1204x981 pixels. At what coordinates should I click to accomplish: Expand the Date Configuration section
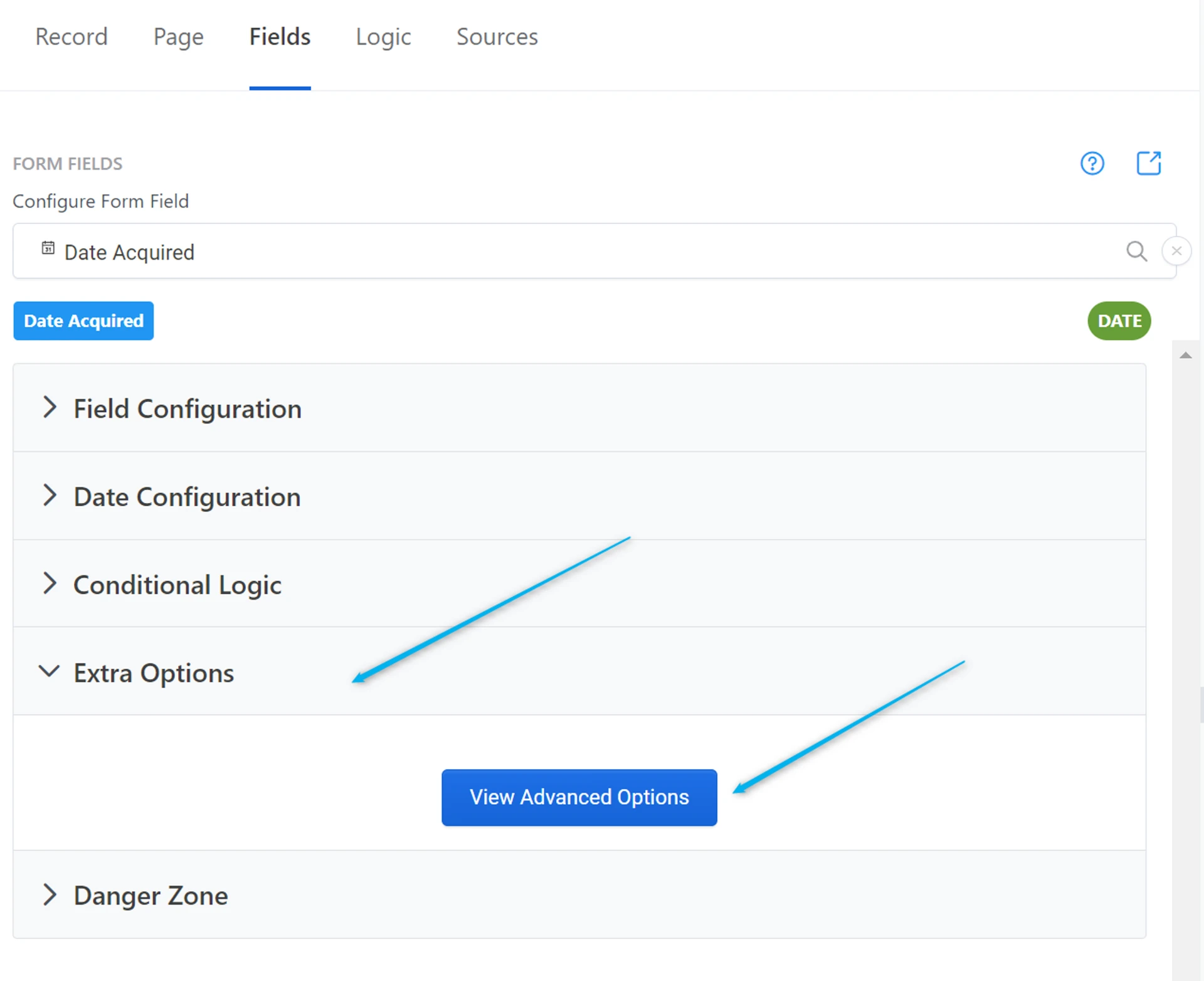[x=187, y=496]
